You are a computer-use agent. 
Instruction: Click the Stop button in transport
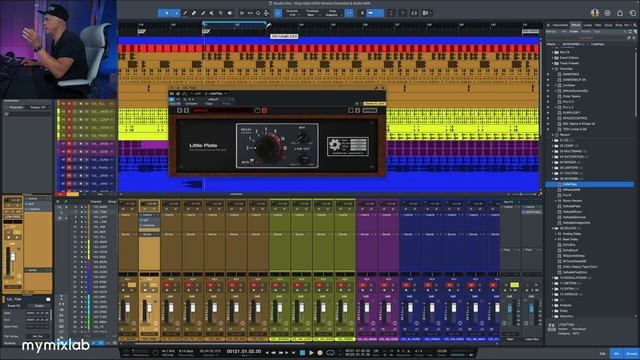(302, 352)
